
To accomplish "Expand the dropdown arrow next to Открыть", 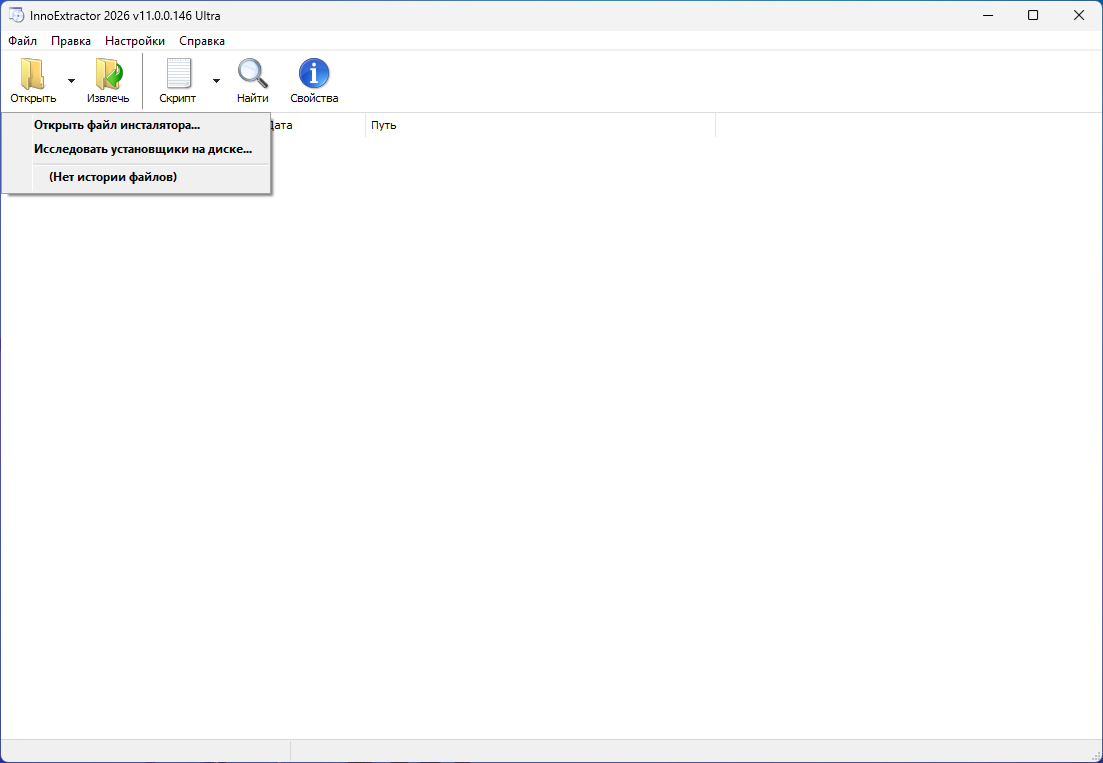I will coord(71,81).
